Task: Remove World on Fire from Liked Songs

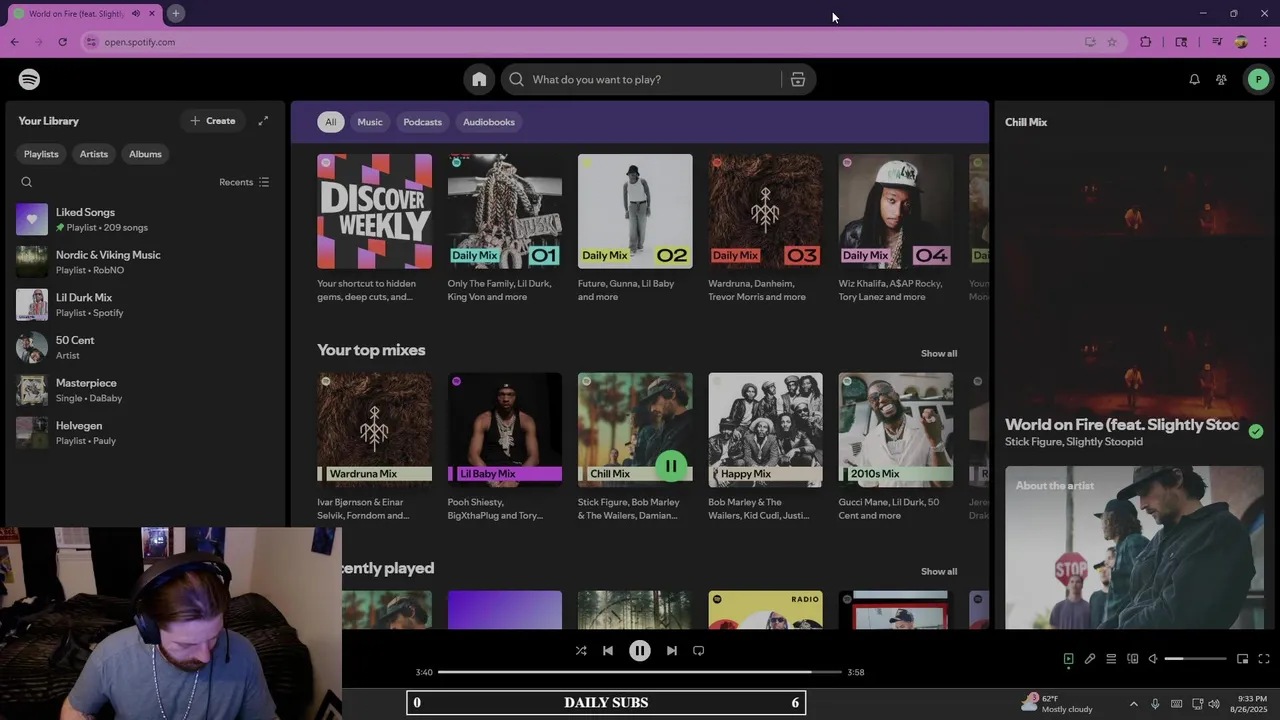Action: pos(1256,431)
